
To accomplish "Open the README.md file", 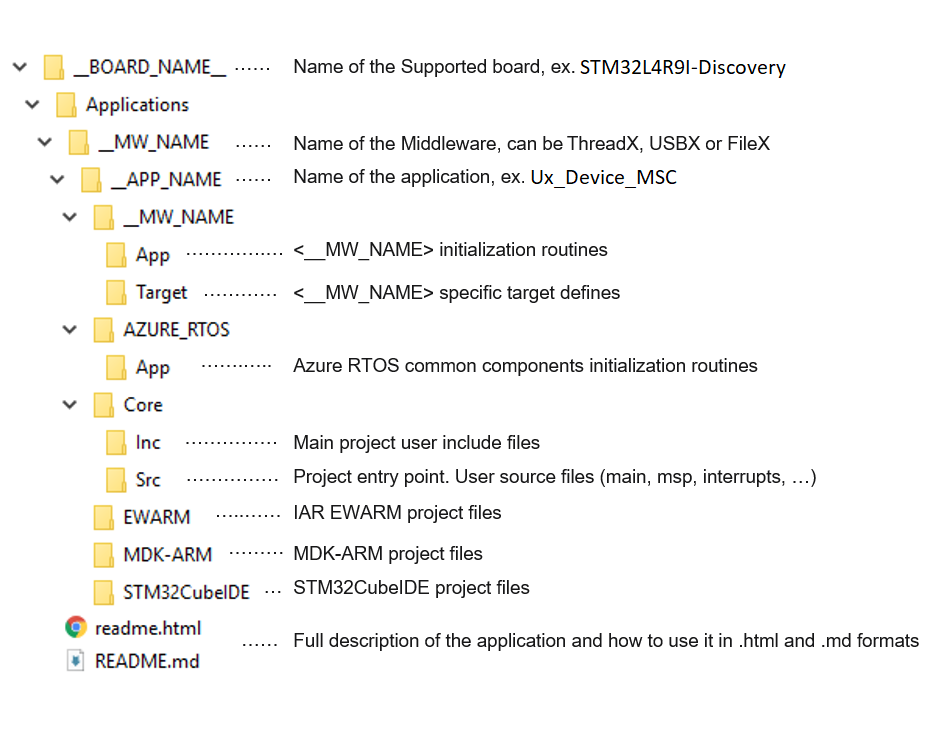I will 147,661.
